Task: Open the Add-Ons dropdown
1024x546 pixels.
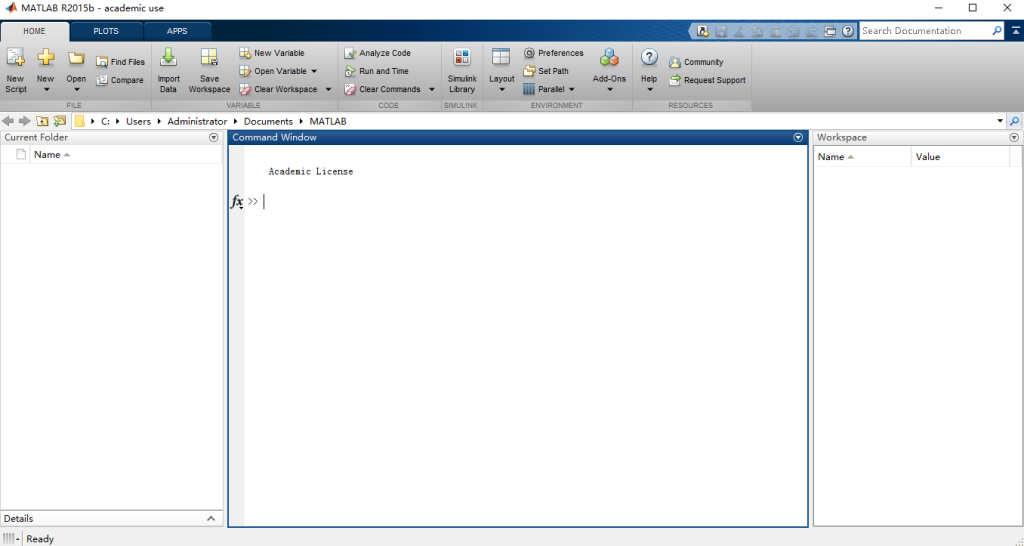Action: pyautogui.click(x=609, y=89)
